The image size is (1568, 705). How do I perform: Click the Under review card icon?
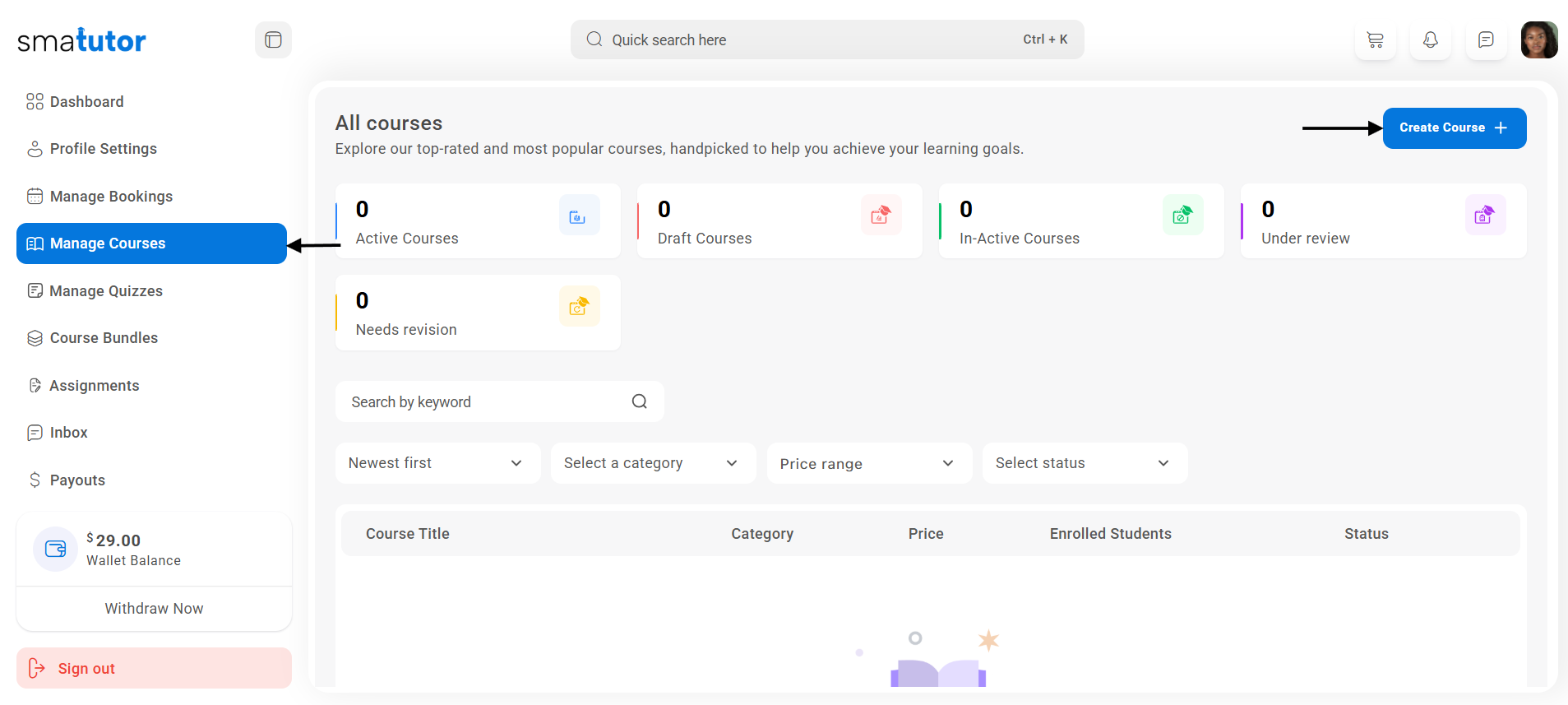tap(1484, 216)
